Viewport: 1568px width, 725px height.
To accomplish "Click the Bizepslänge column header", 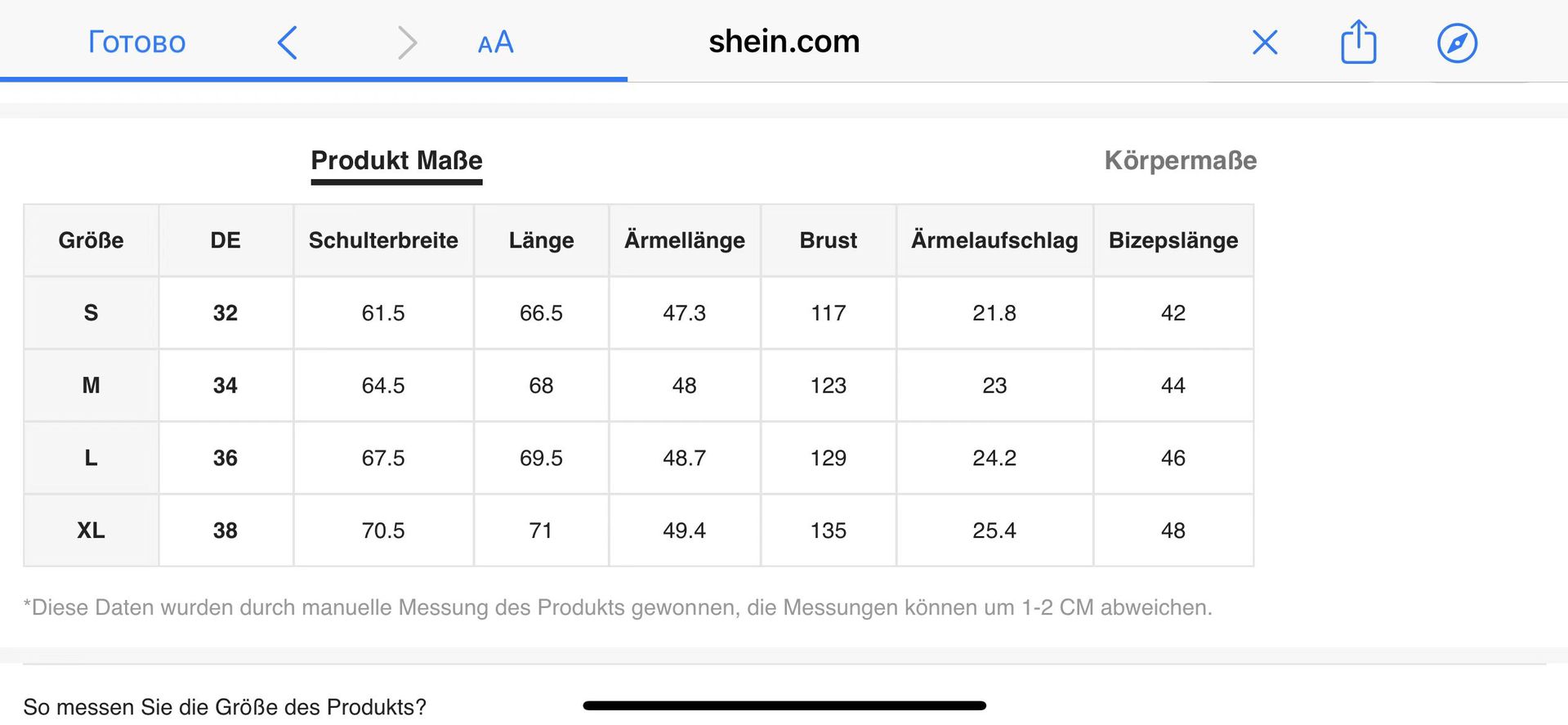I will coord(1173,240).
